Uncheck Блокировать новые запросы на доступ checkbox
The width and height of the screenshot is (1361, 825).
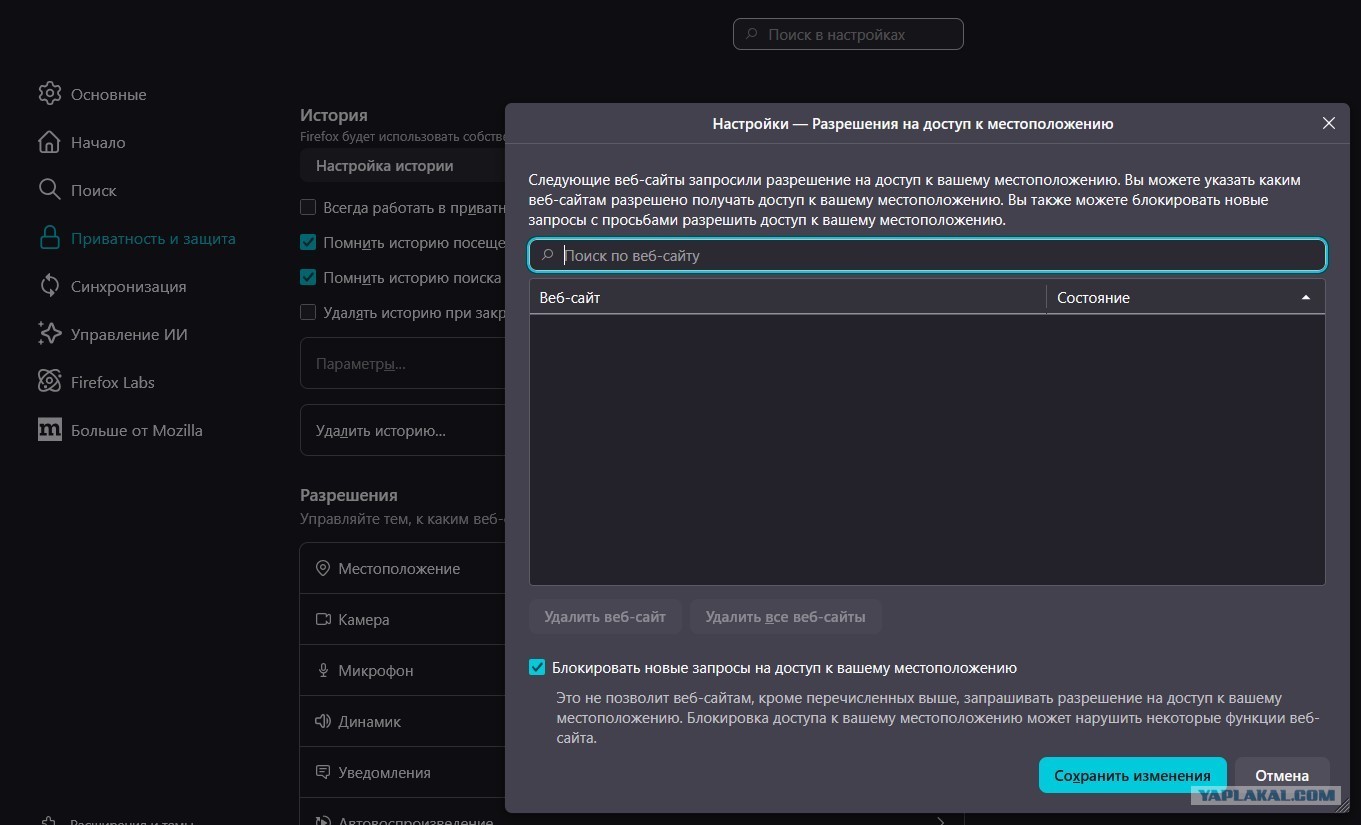pyautogui.click(x=537, y=668)
